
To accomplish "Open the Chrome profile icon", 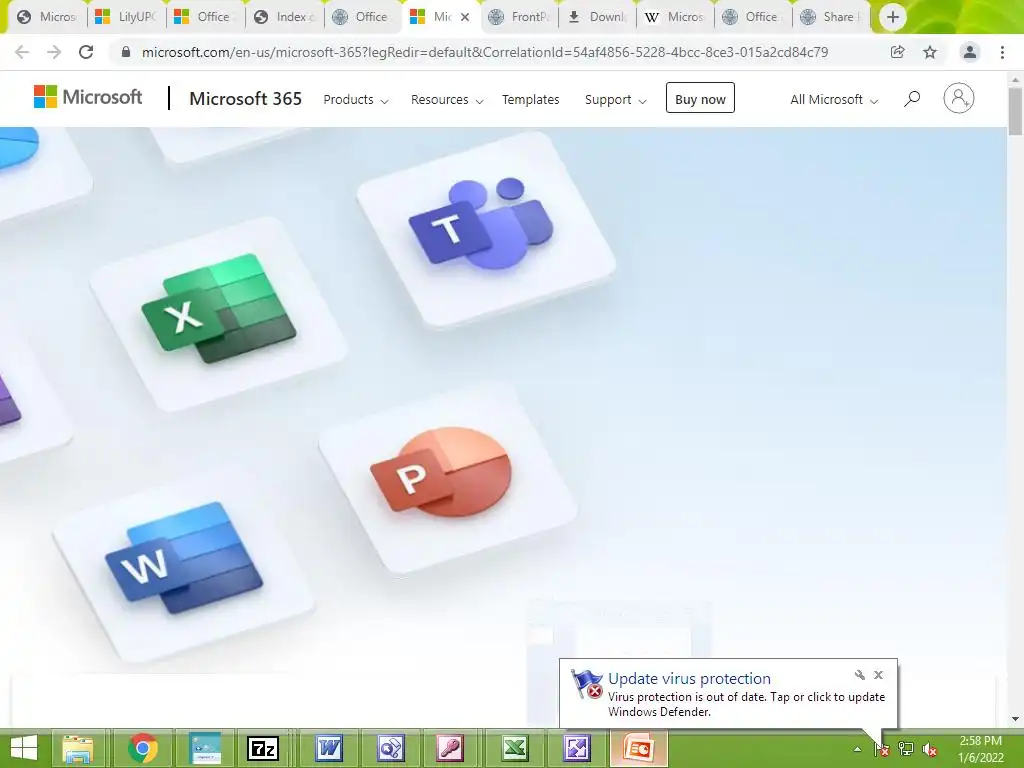I will pos(970,52).
